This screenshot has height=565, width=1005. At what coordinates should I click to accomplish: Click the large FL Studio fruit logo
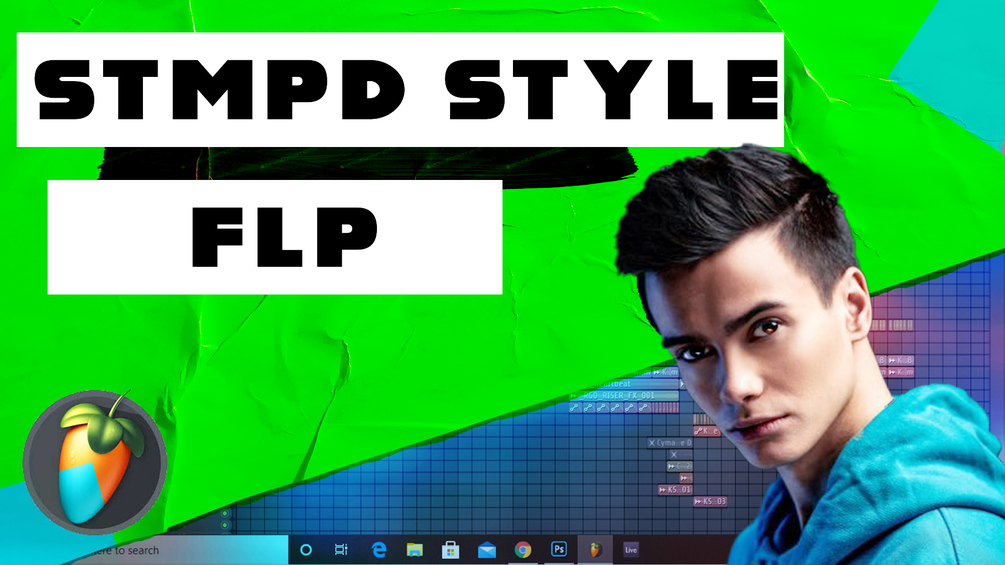click(x=96, y=461)
